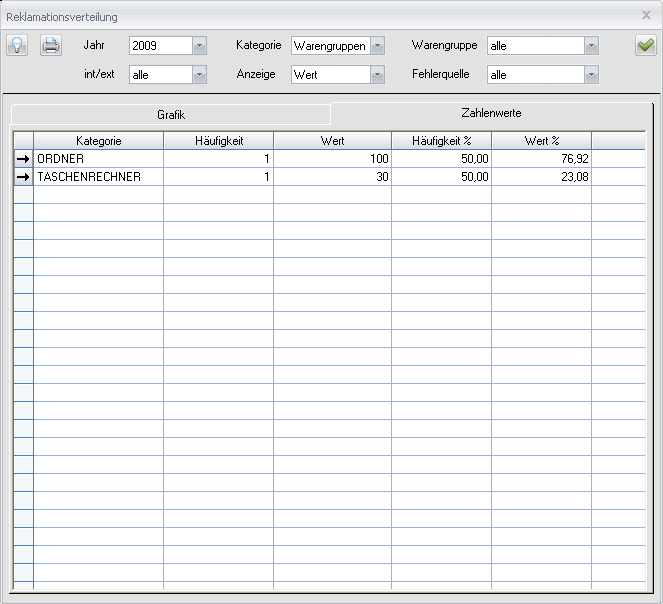
Task: Open the Anzeige dropdown
Action: tap(377, 75)
